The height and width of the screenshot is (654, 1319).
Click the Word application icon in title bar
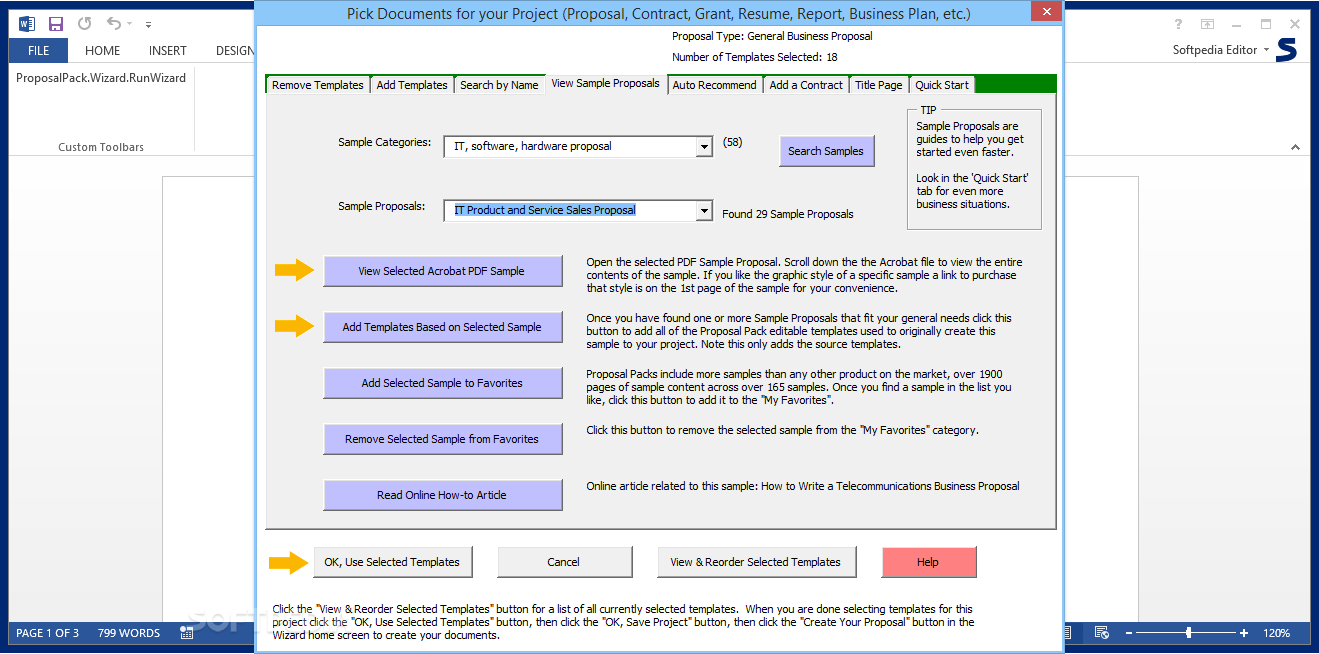27,23
